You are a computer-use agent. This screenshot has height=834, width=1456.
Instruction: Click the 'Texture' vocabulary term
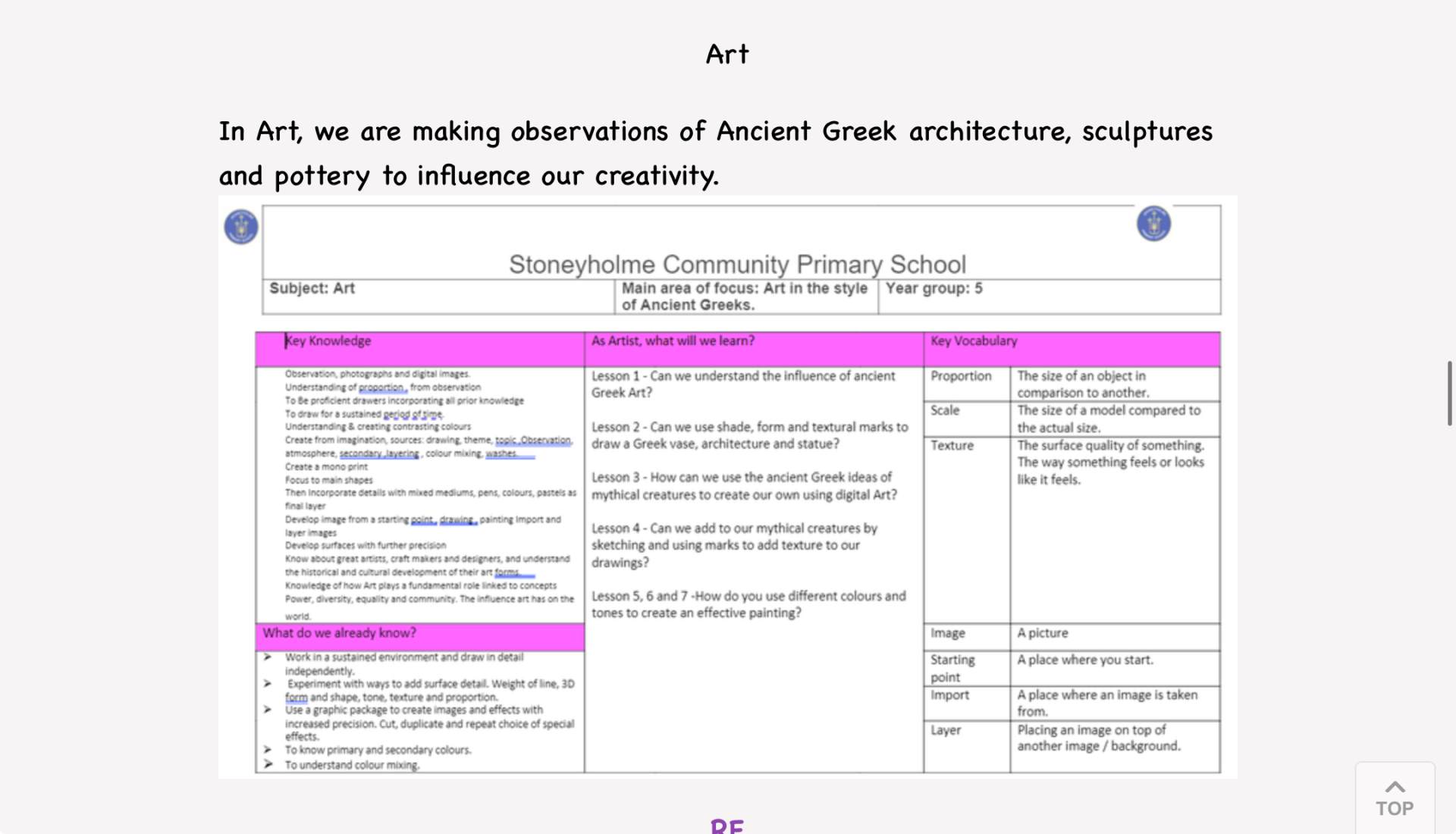952,446
